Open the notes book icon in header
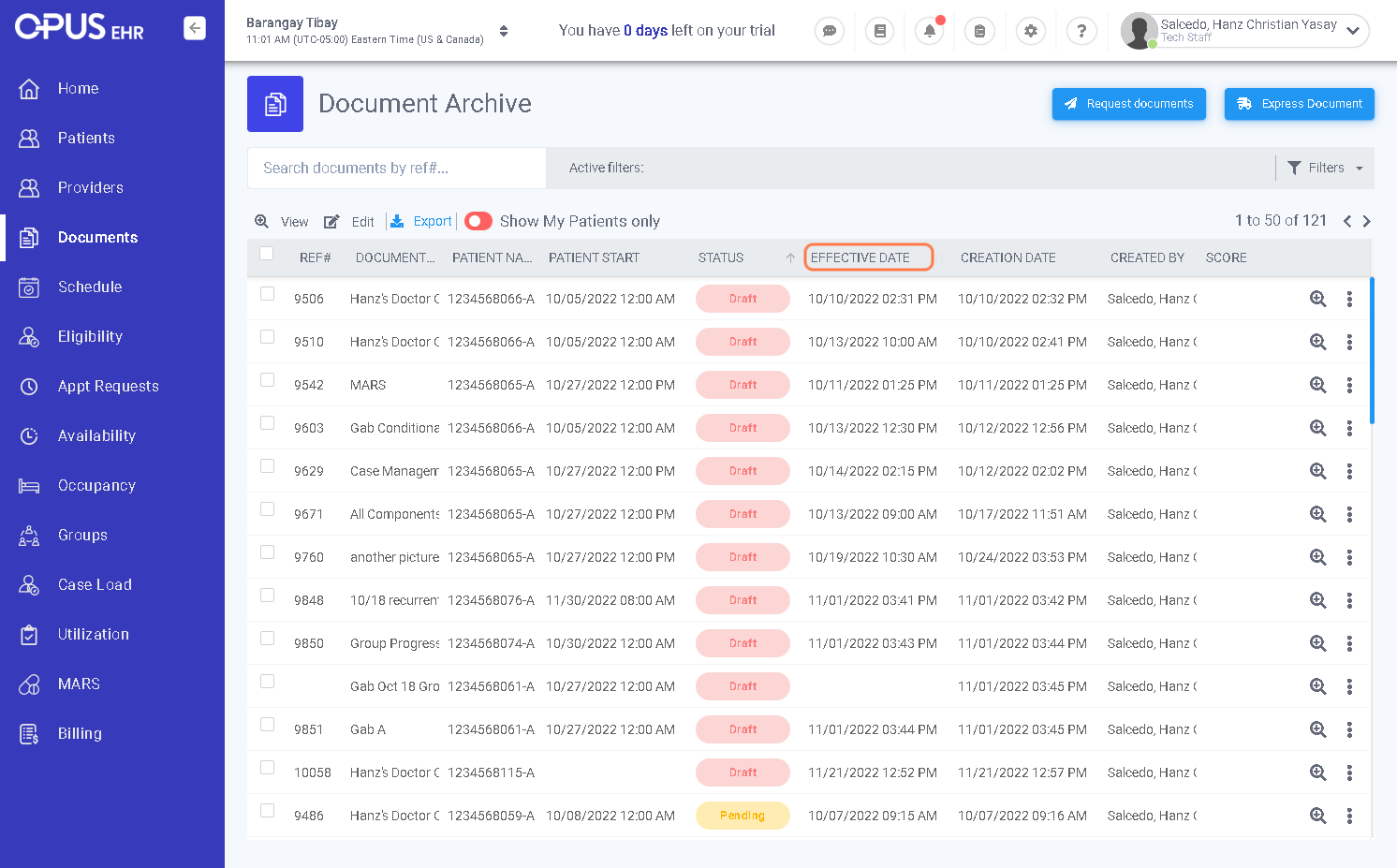Image resolution: width=1397 pixels, height=868 pixels. (879, 31)
